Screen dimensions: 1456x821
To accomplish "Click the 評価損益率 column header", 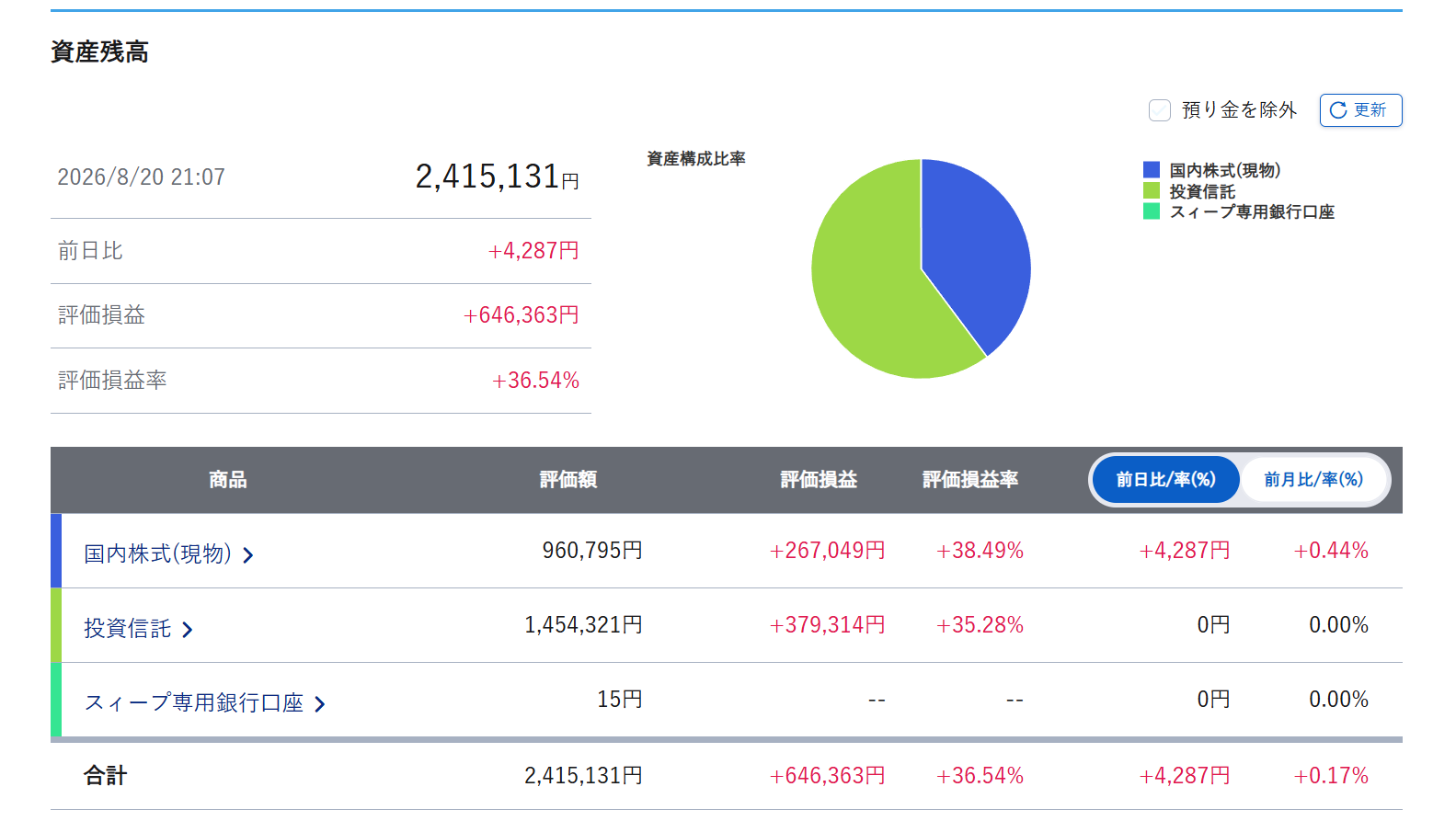I will [970, 480].
